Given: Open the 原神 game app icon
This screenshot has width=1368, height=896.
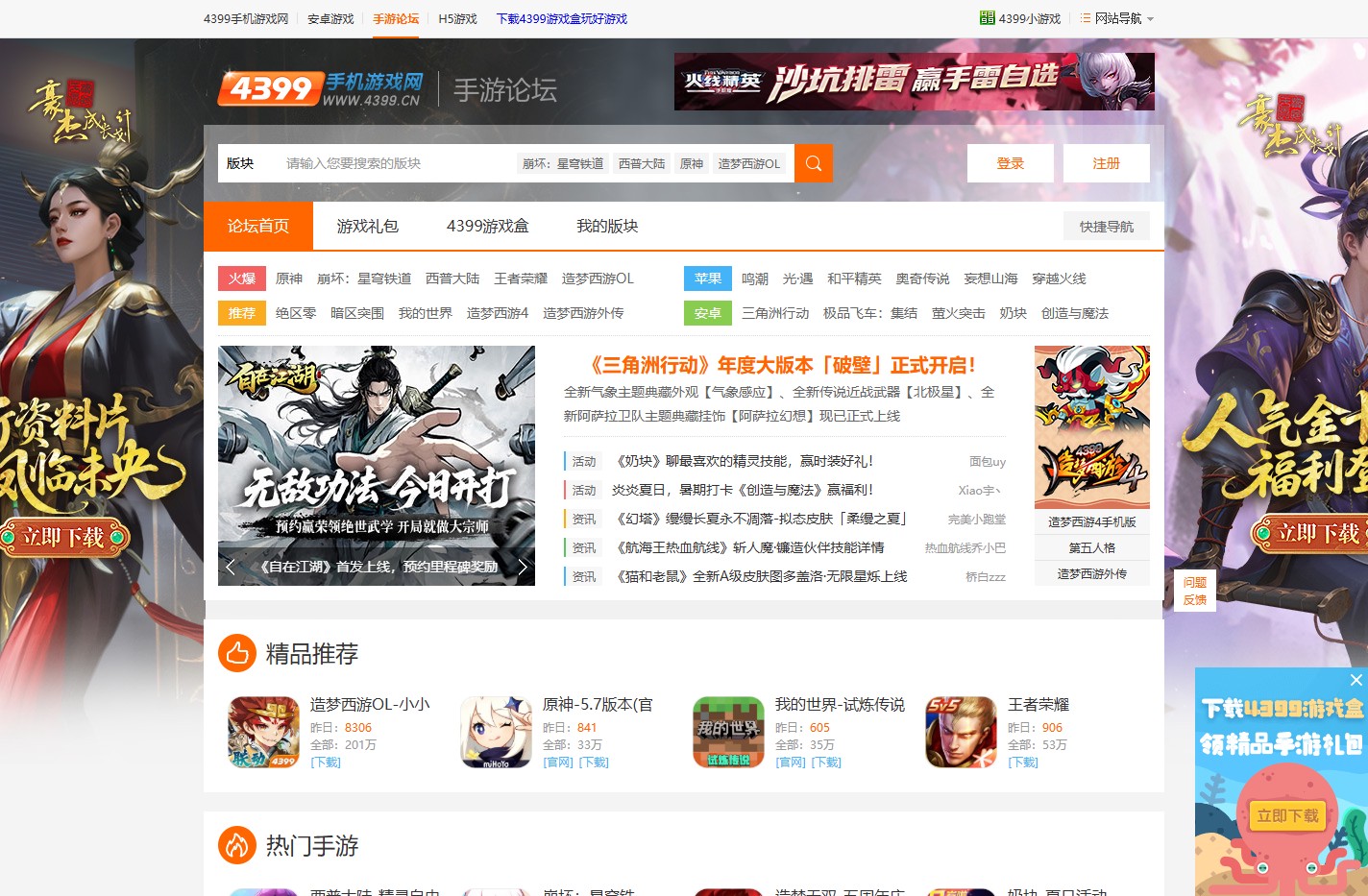Looking at the screenshot, I should click(496, 732).
